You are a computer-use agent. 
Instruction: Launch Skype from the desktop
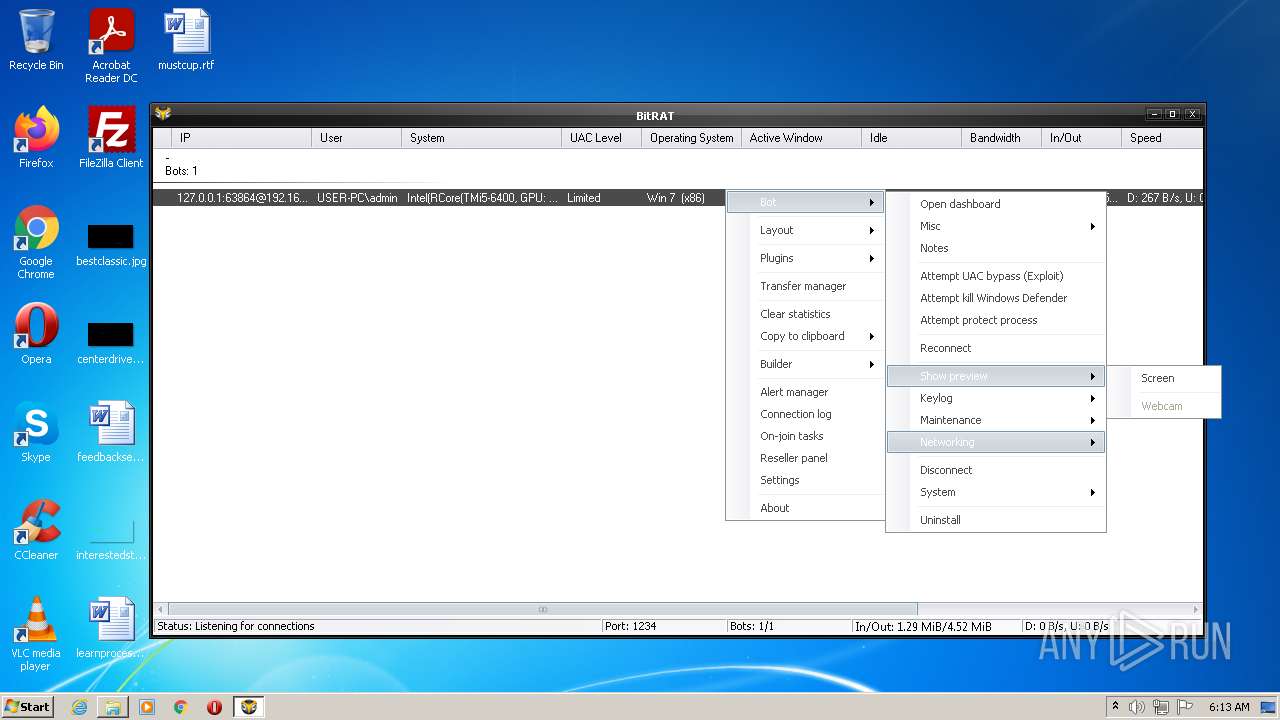click(36, 432)
